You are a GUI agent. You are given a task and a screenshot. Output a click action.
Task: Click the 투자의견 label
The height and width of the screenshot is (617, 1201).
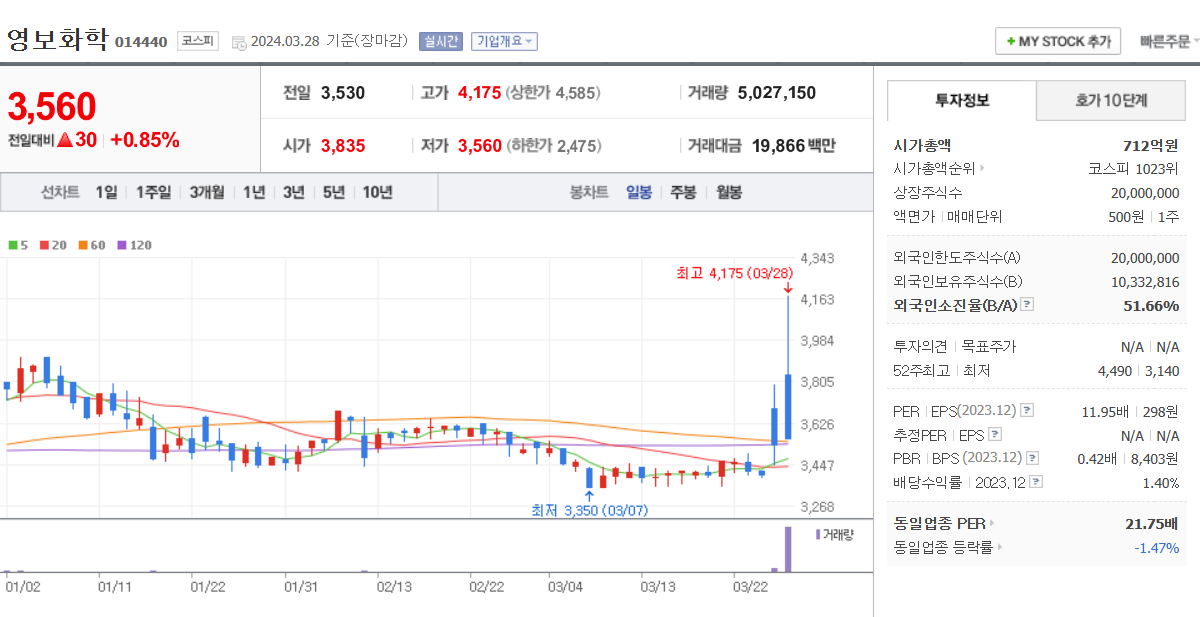(919, 347)
